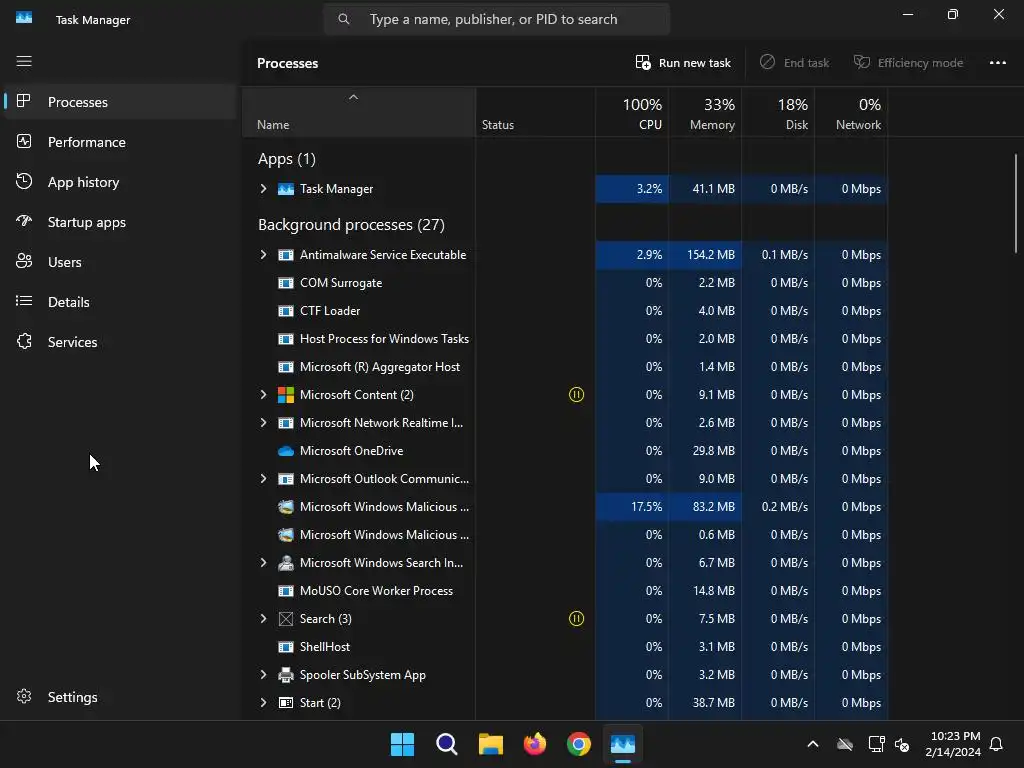Launch Google Chrome from taskbar

579,744
